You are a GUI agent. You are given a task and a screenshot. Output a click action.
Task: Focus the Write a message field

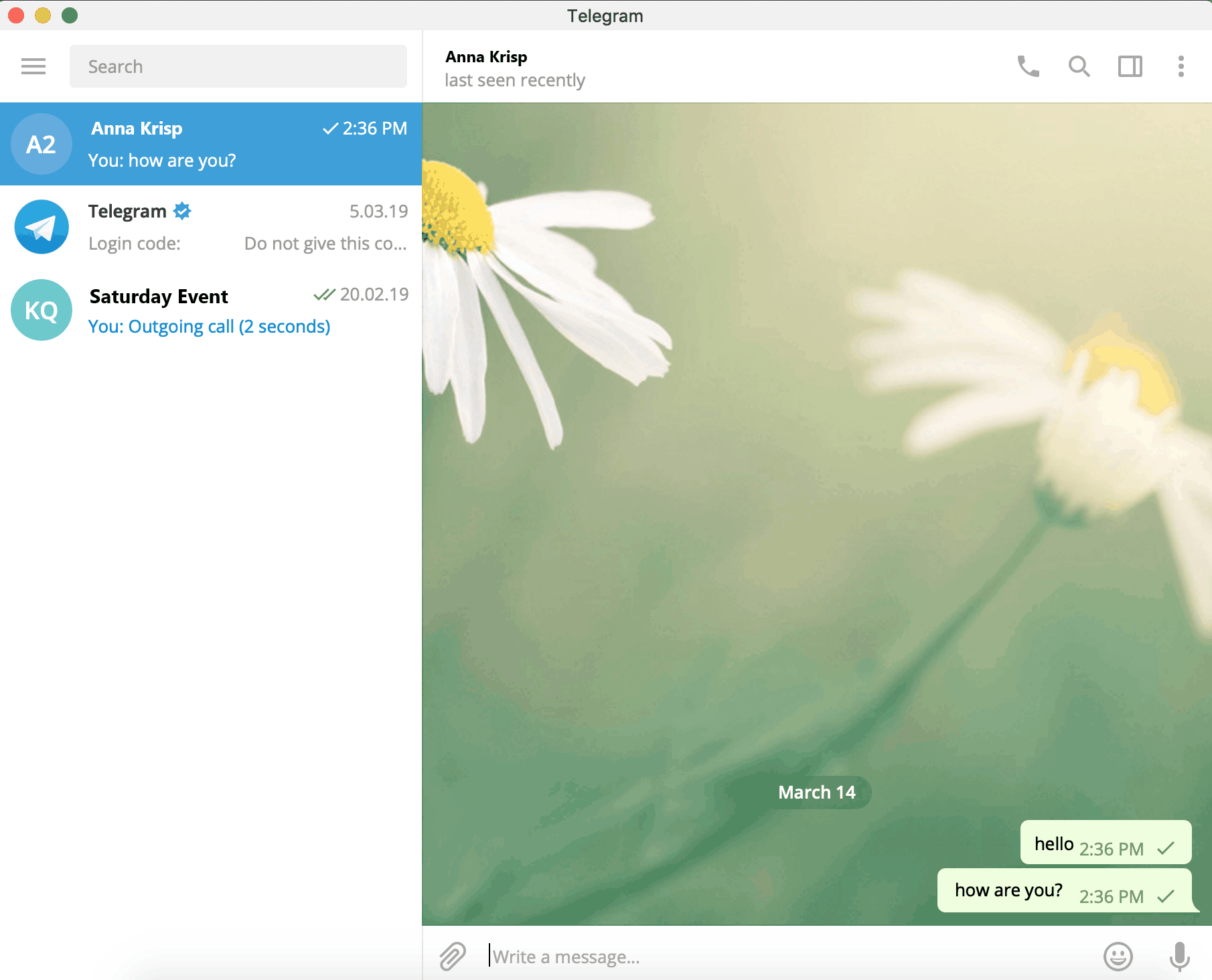click(x=790, y=957)
